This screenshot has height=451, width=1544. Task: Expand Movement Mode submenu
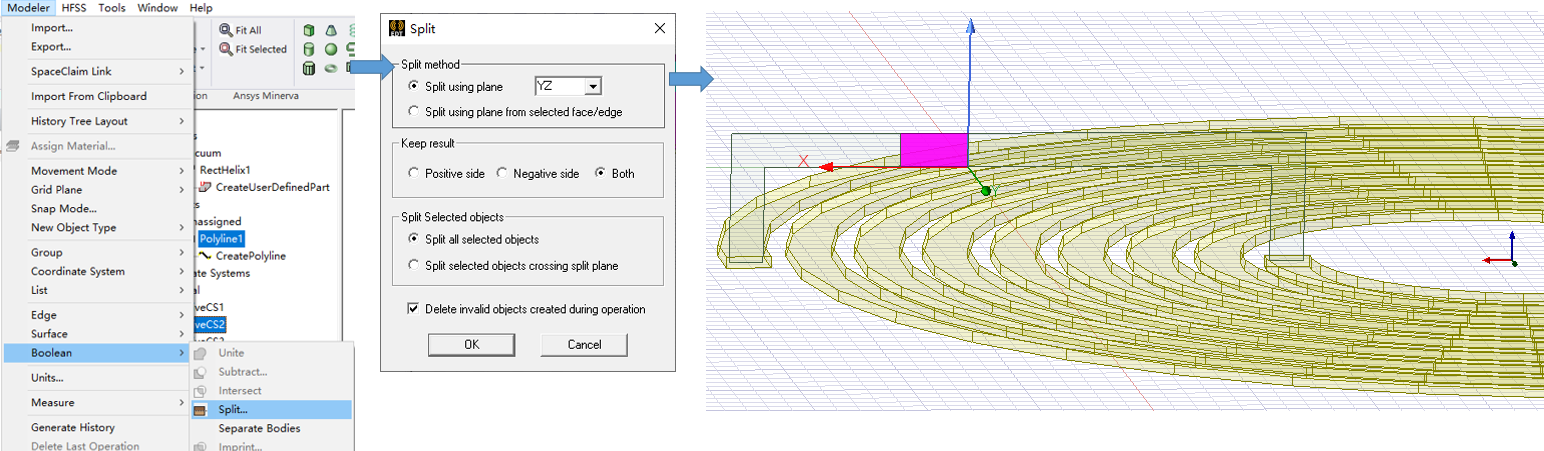coord(97,171)
